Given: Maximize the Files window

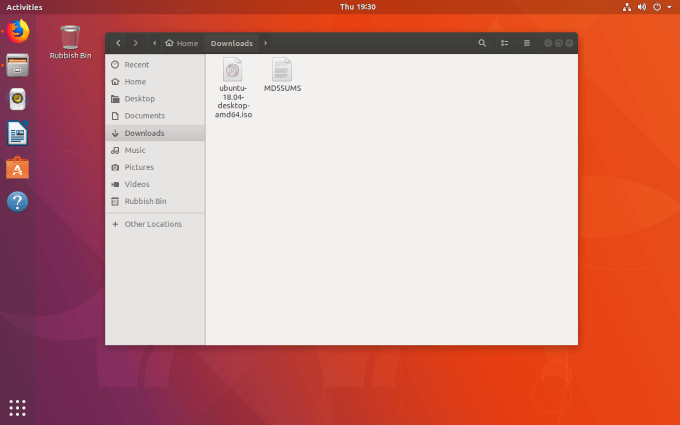Looking at the screenshot, I should point(559,43).
